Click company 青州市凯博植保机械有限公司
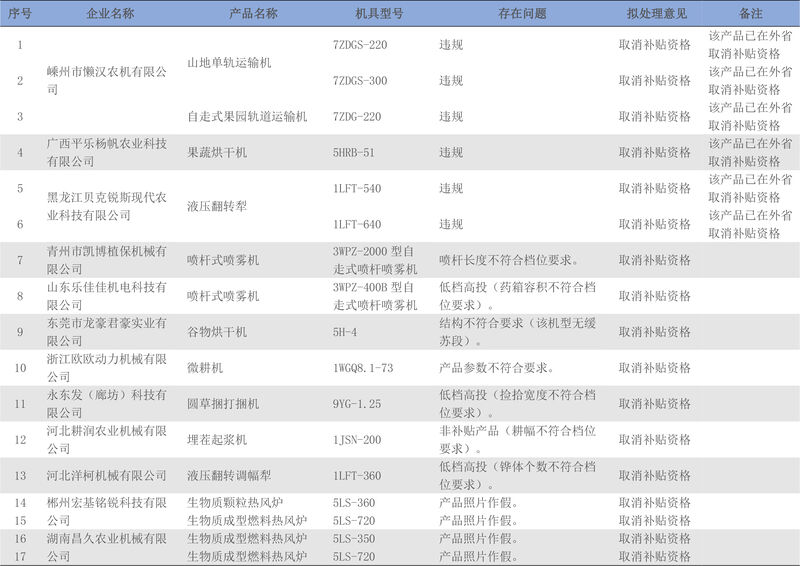The width and height of the screenshot is (800, 566). pos(107,260)
